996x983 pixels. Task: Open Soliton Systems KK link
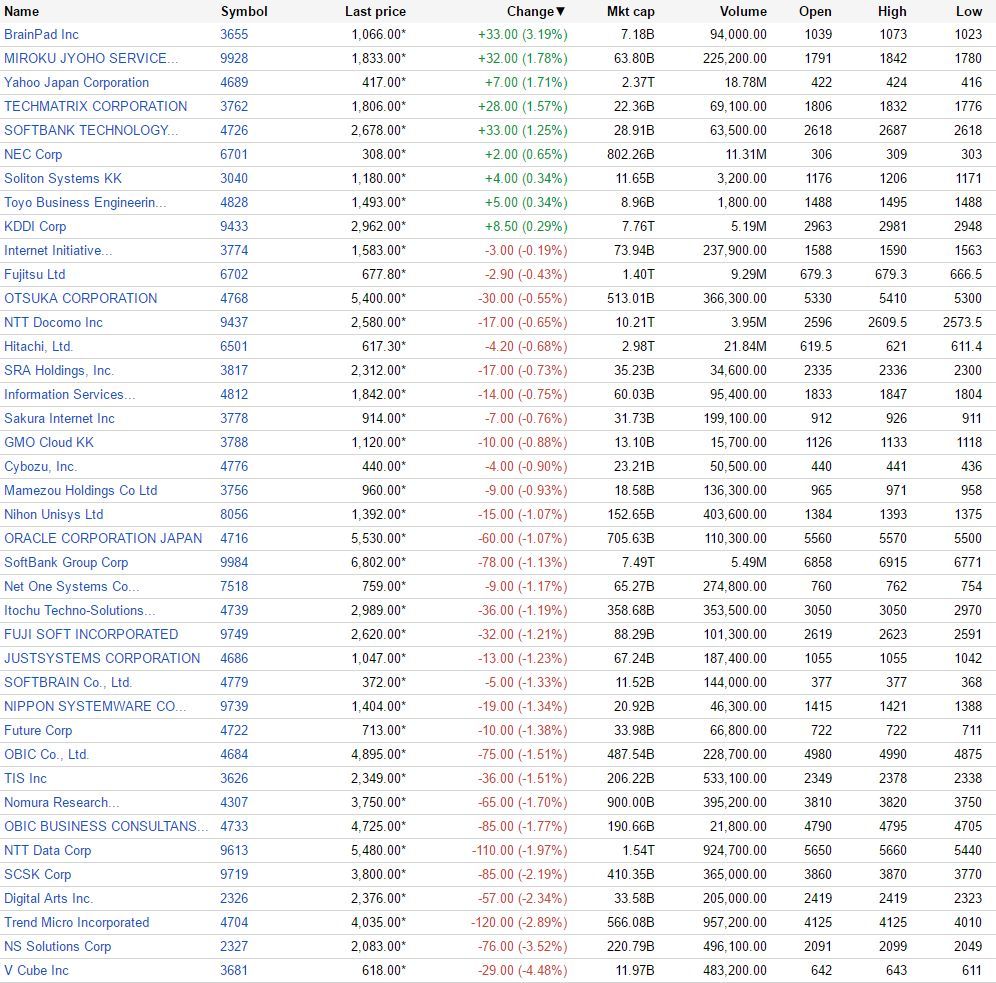click(x=63, y=178)
